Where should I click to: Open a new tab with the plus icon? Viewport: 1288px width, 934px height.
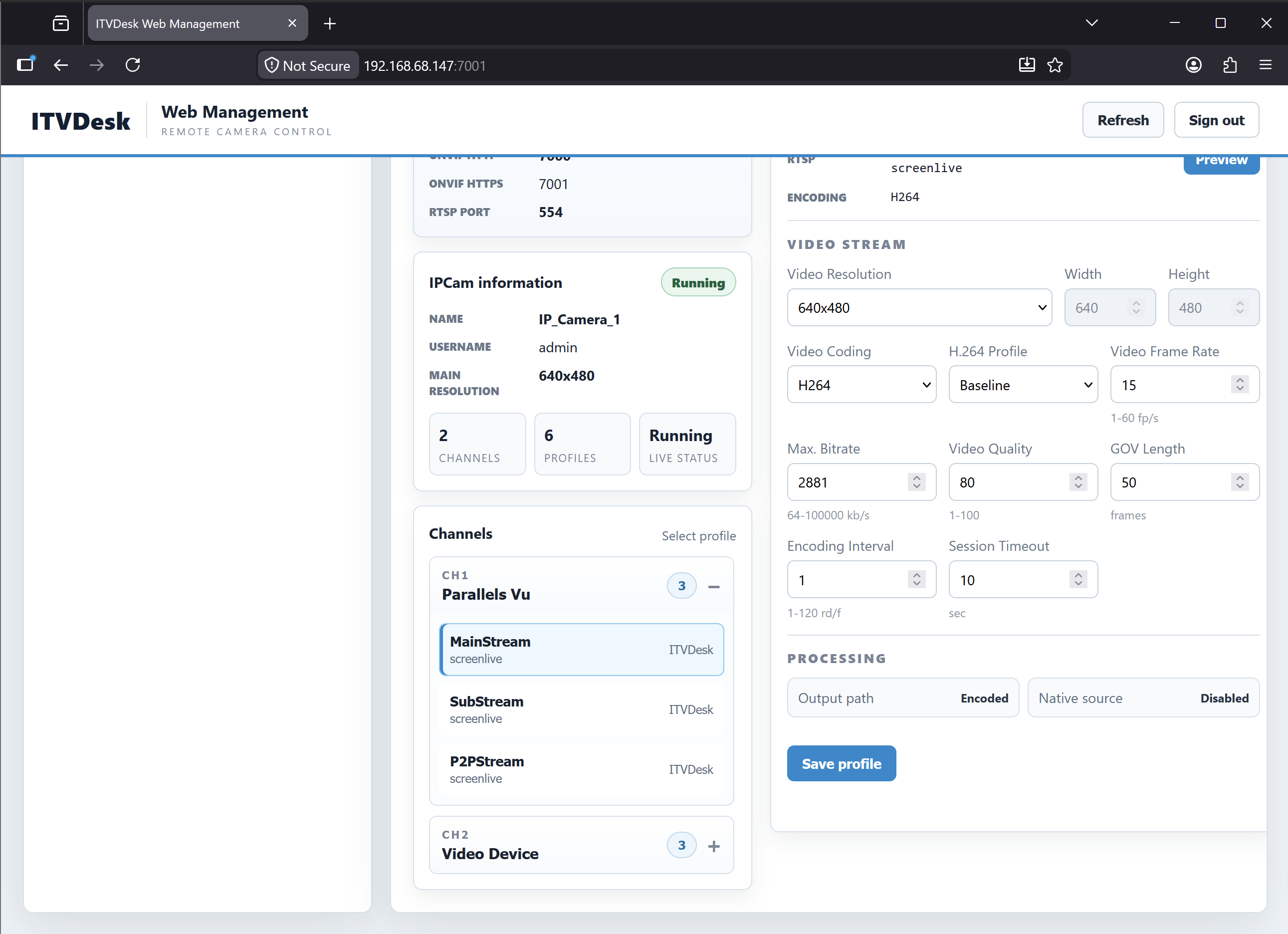[329, 24]
